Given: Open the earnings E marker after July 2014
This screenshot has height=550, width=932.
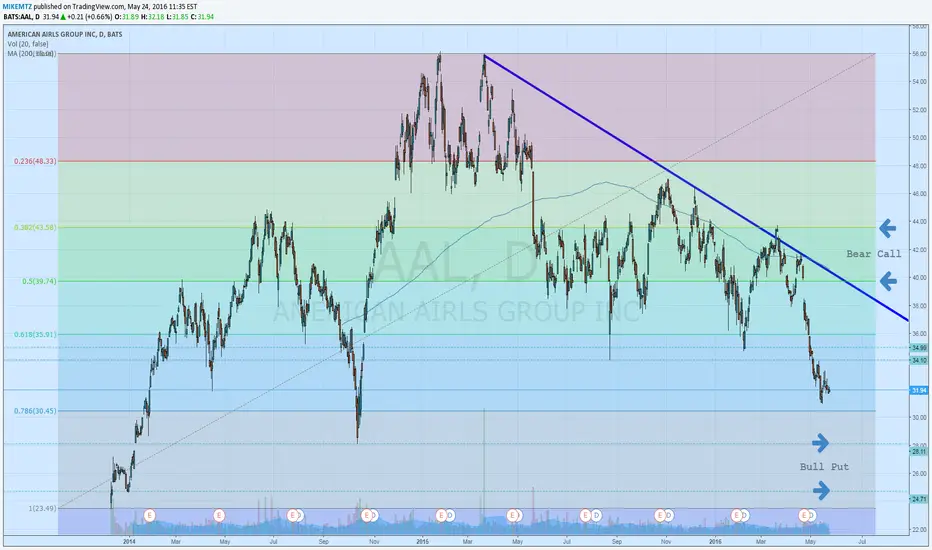Looking at the screenshot, I should click(x=292, y=516).
